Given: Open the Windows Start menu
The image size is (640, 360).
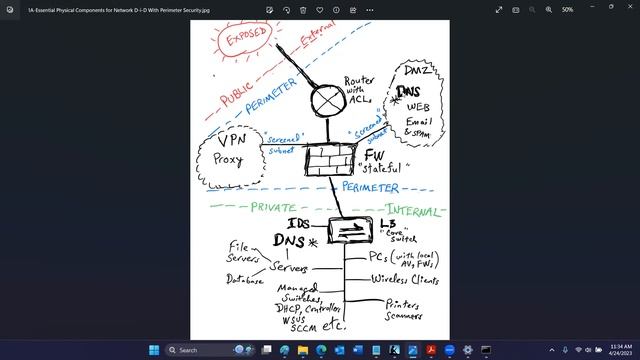Looking at the screenshot, I should (x=154, y=350).
